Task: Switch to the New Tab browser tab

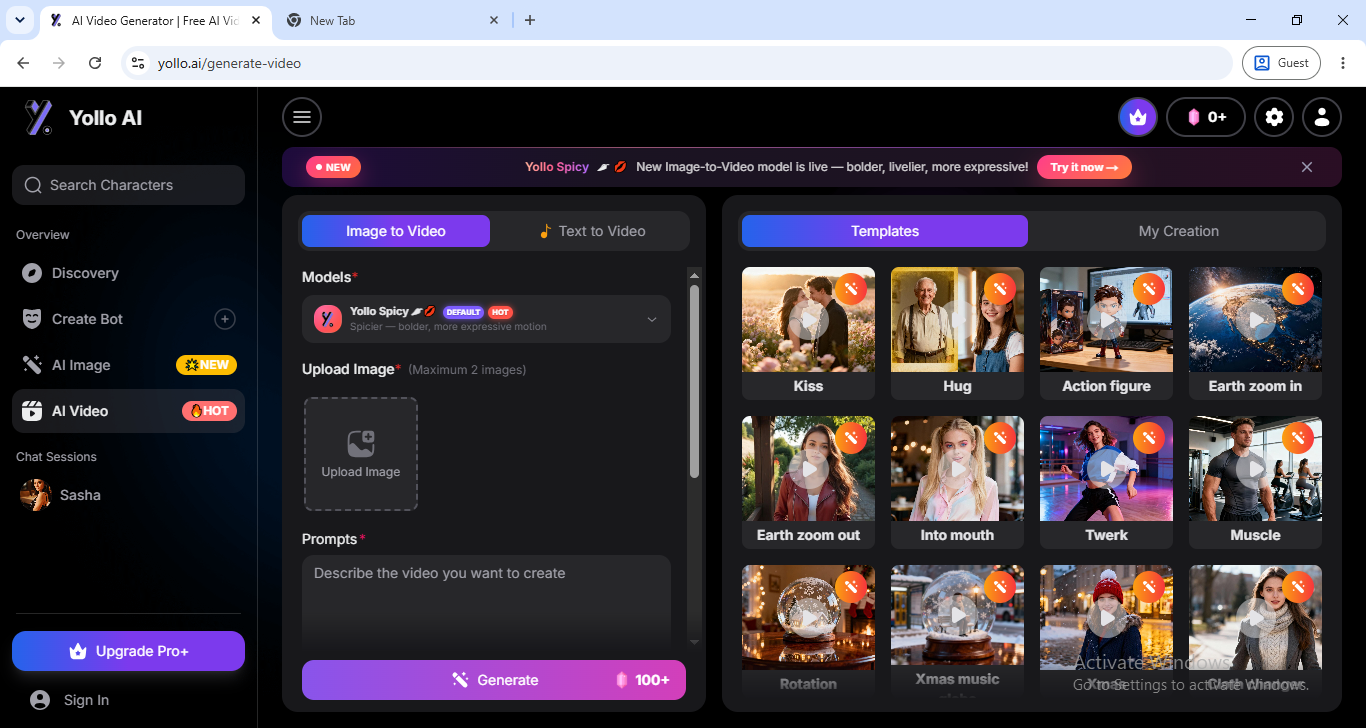Action: 394,20
